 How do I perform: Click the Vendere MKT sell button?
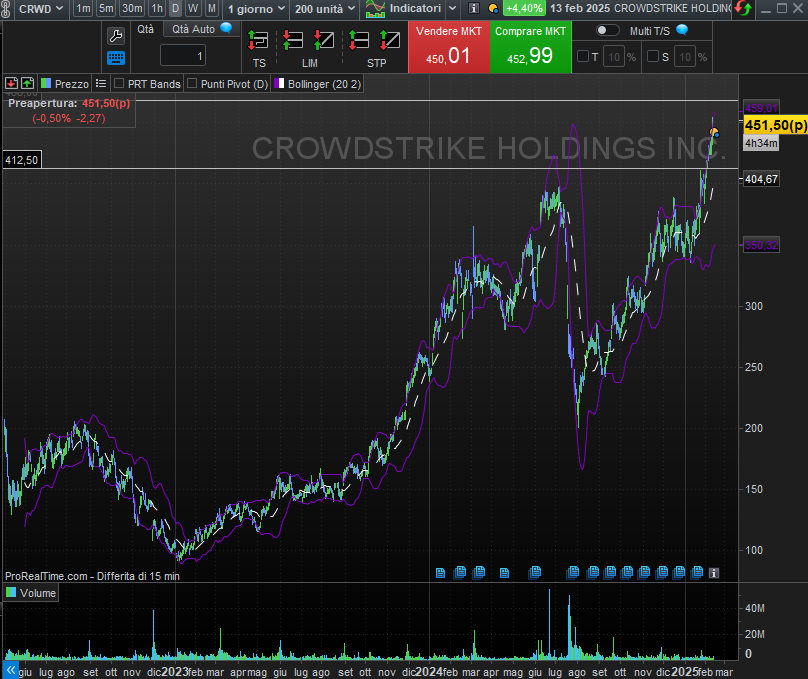point(449,47)
